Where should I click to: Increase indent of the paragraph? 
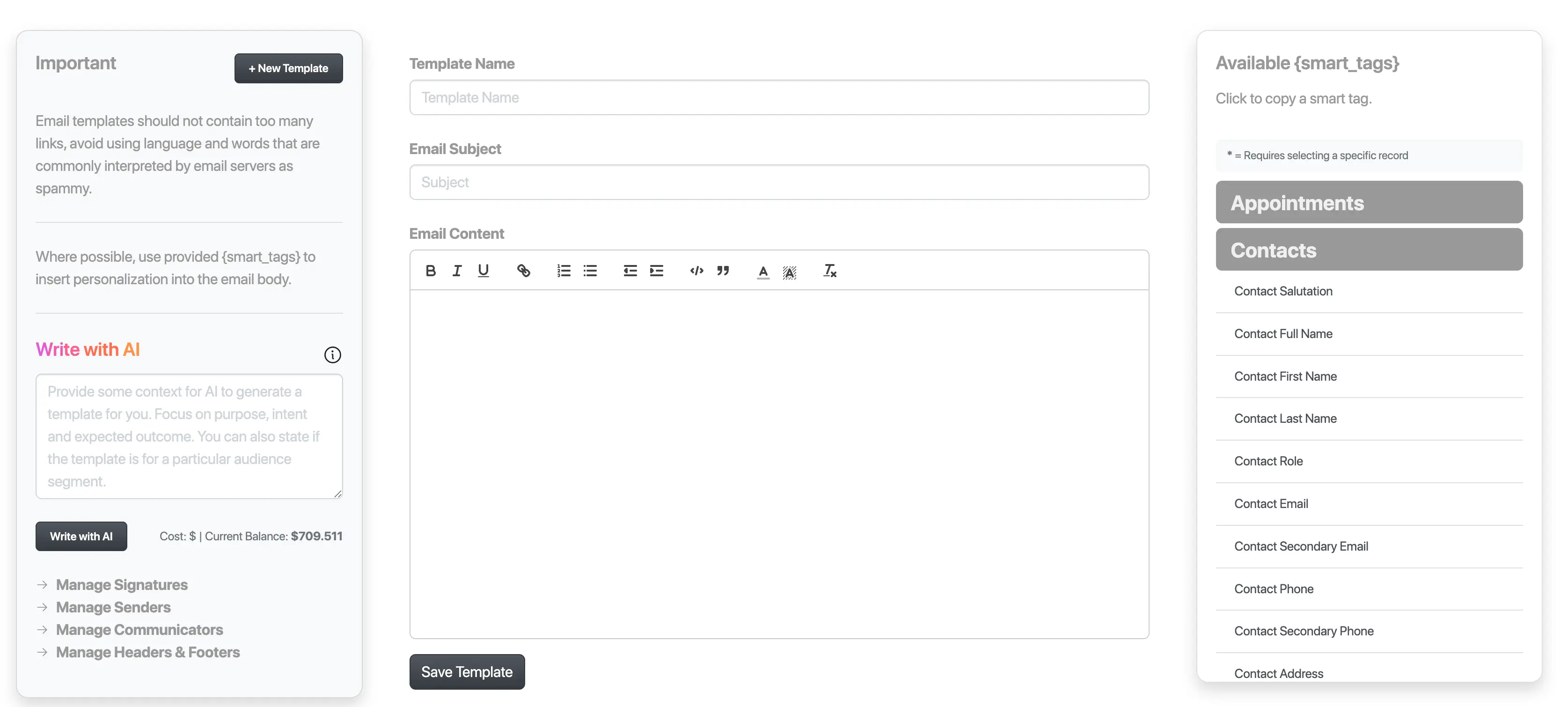pyautogui.click(x=656, y=271)
